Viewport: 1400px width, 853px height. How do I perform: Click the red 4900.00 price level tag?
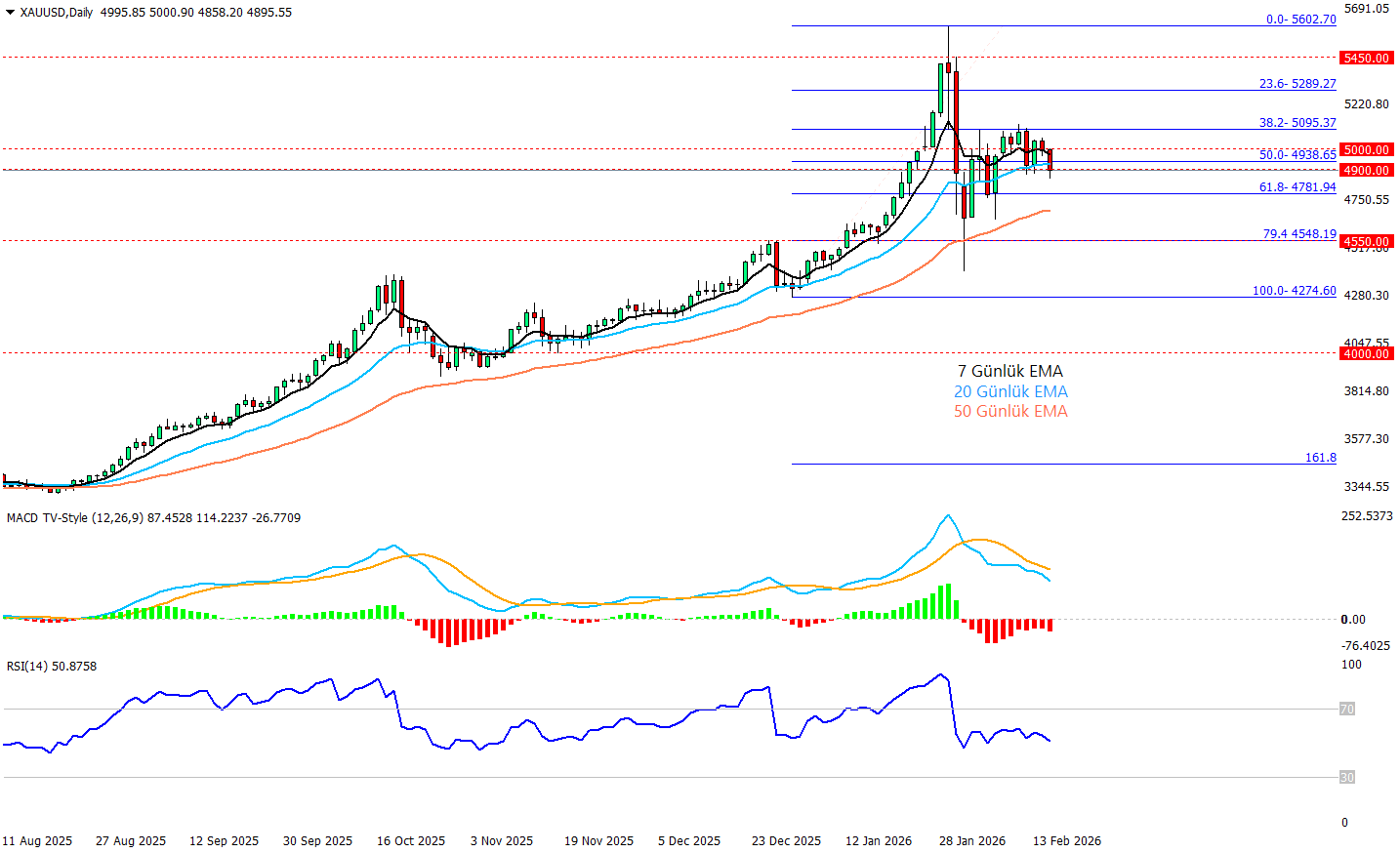tap(1366, 171)
